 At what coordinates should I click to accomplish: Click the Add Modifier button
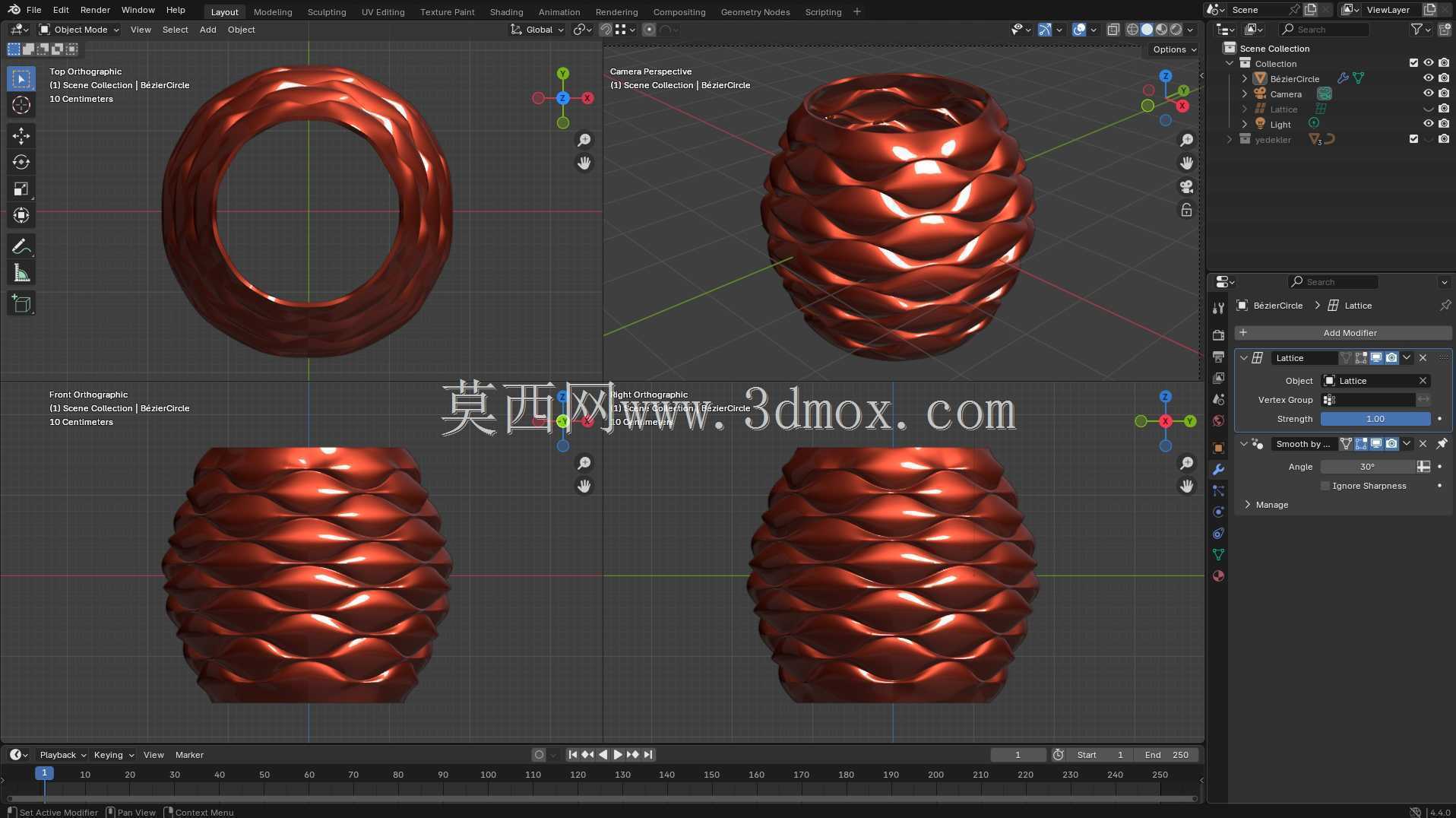[1344, 333]
